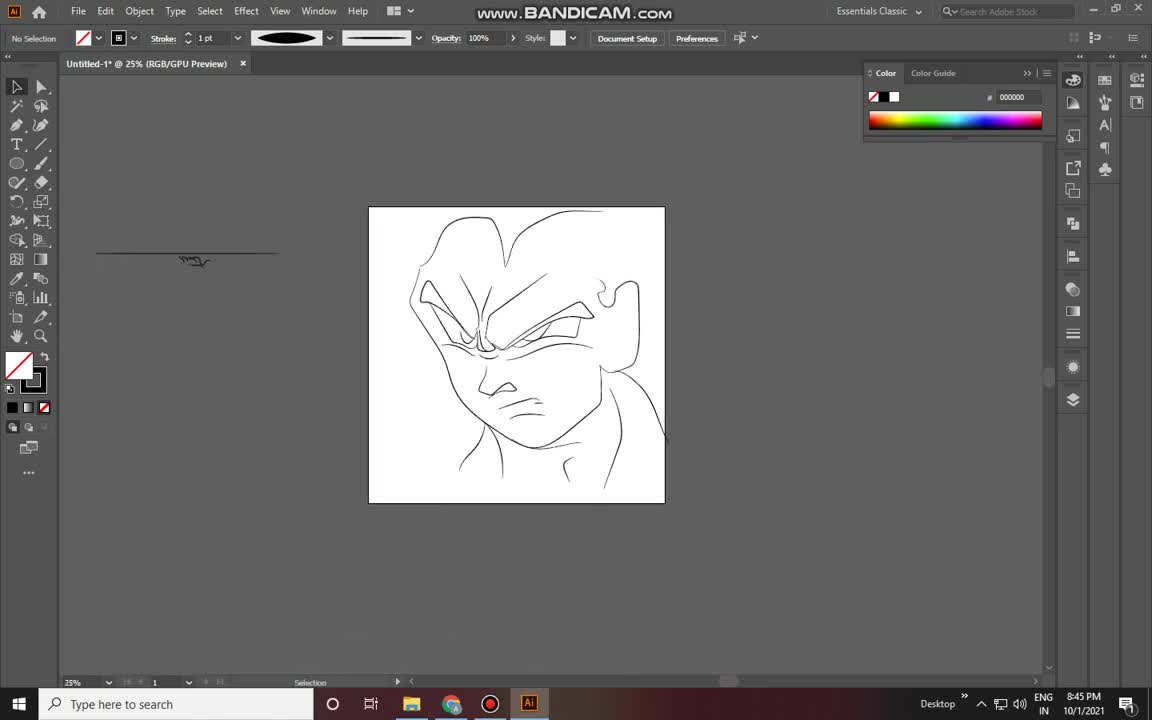Open the stroke weight dropdown
1152x720 pixels.
(x=237, y=38)
